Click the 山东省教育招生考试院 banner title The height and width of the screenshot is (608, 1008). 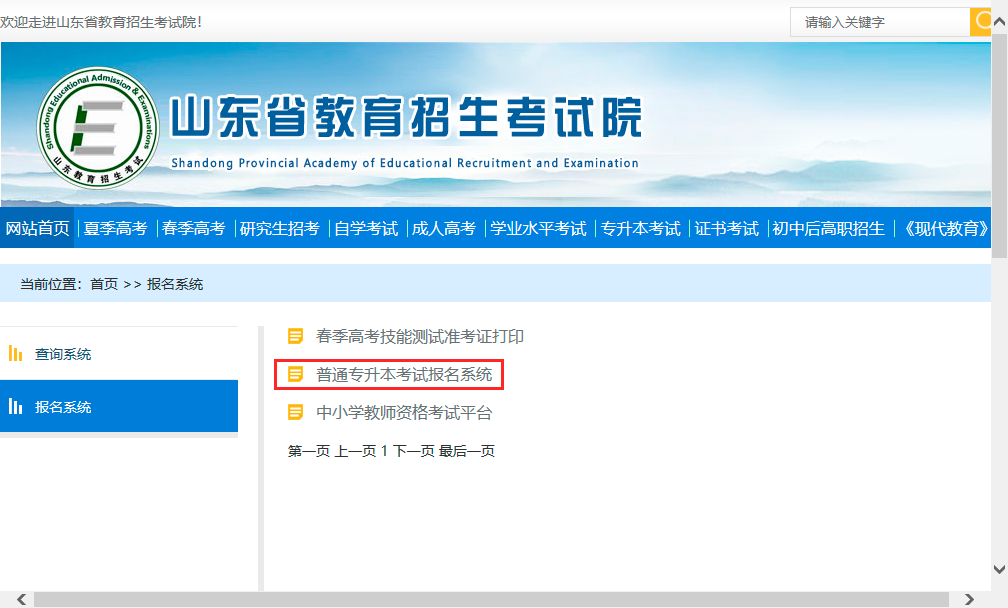406,117
